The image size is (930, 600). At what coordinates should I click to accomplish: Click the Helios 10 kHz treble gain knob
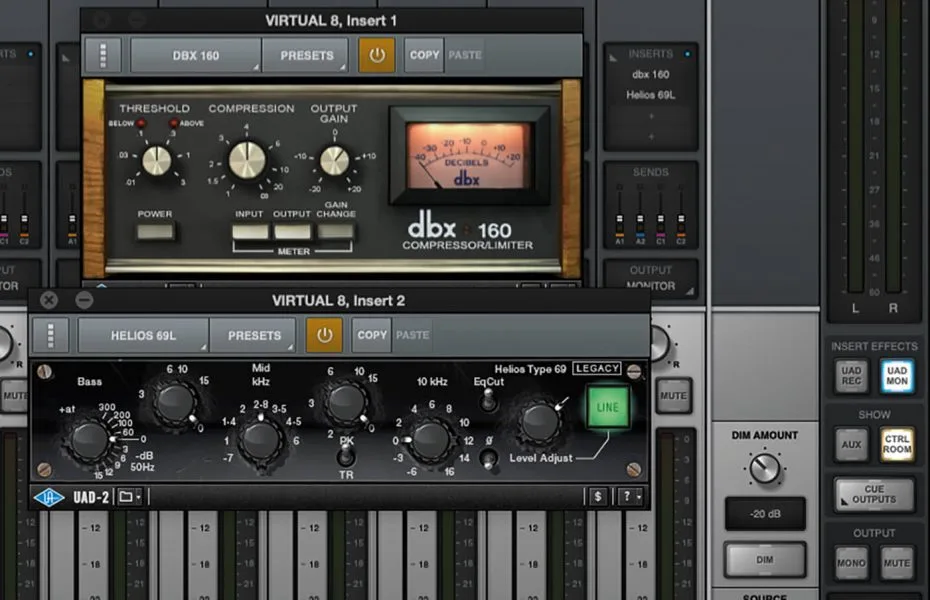431,441
